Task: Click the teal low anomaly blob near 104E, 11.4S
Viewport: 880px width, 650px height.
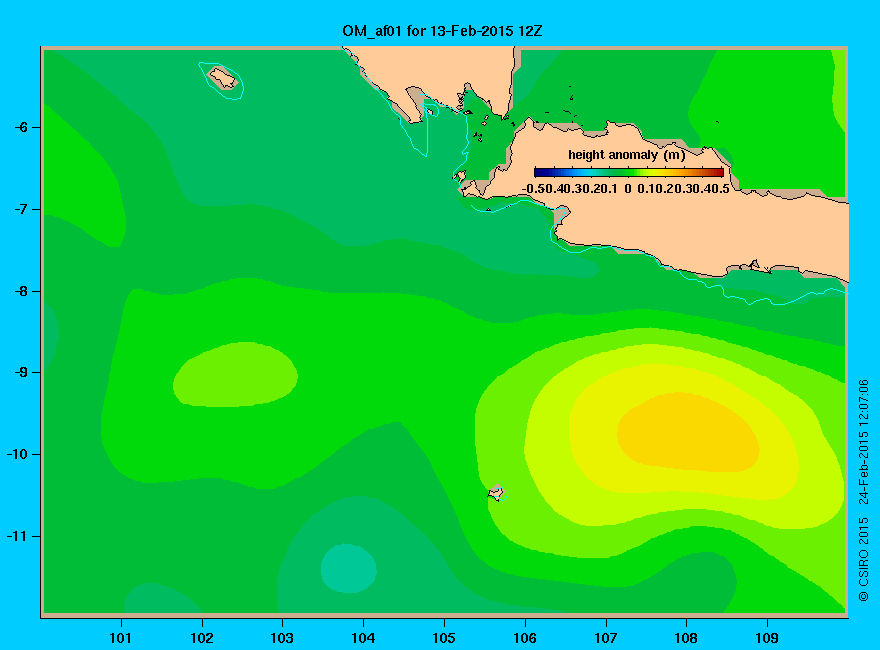Action: tap(349, 569)
